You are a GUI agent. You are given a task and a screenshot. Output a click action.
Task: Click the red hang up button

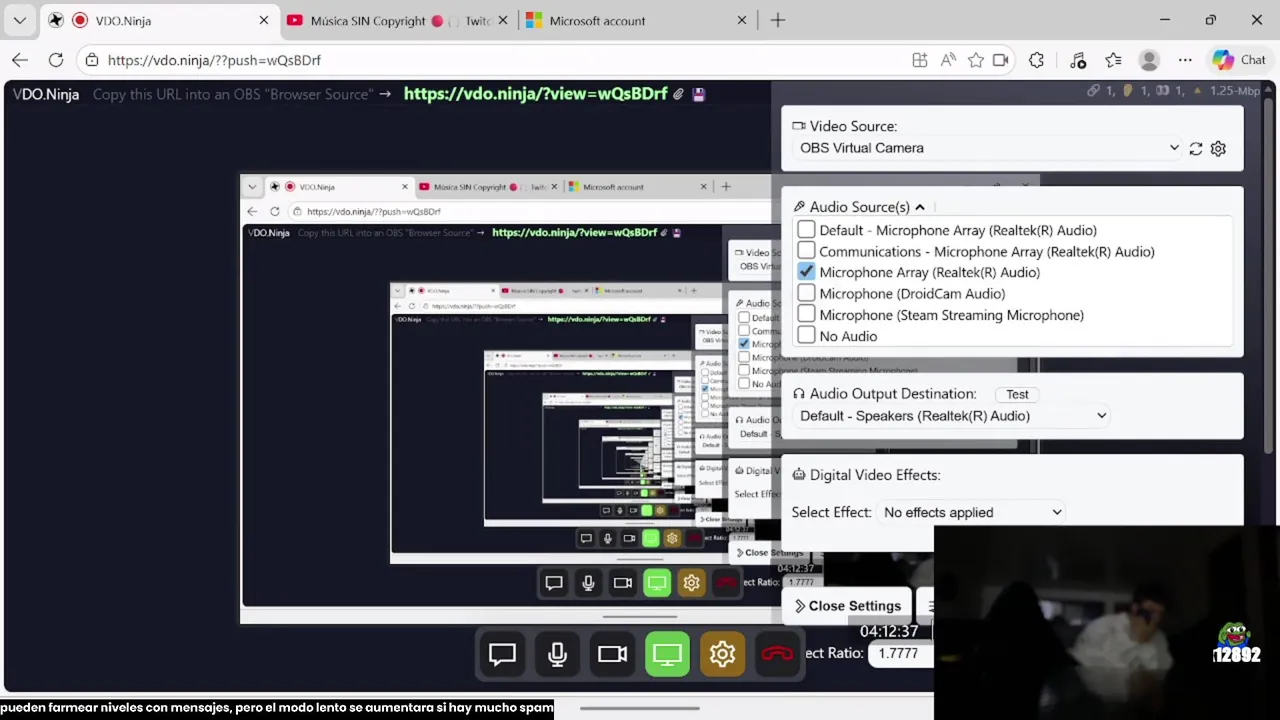[777, 654]
